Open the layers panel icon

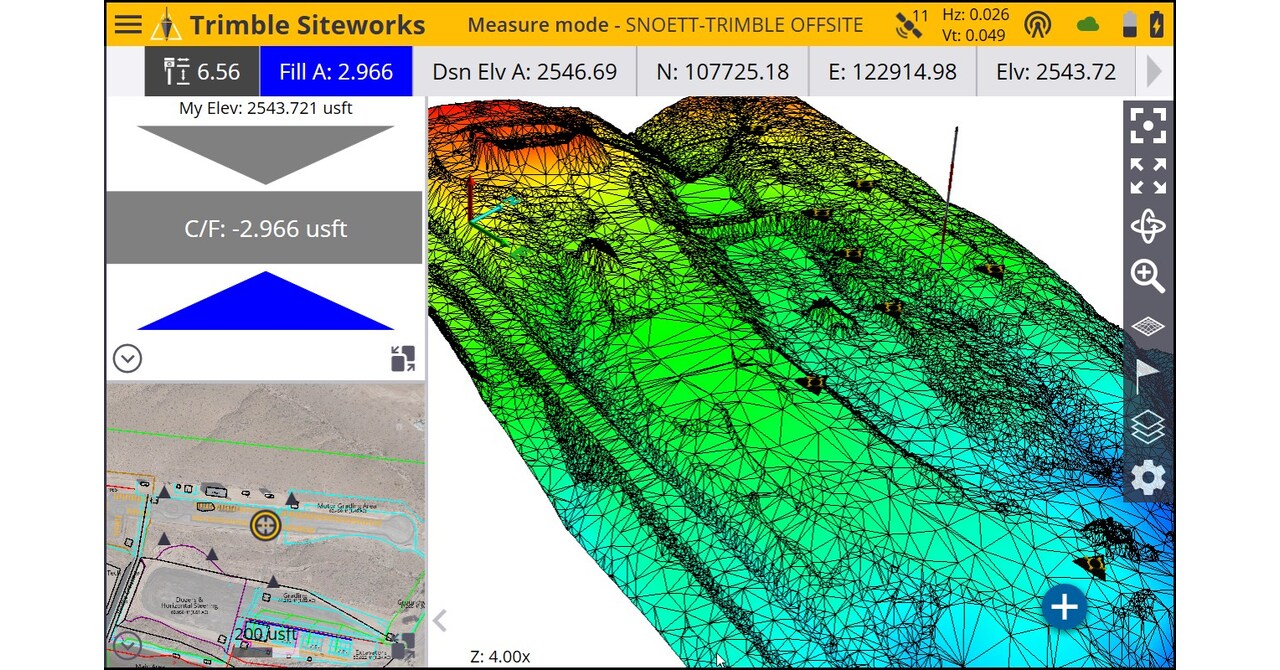click(x=1147, y=427)
